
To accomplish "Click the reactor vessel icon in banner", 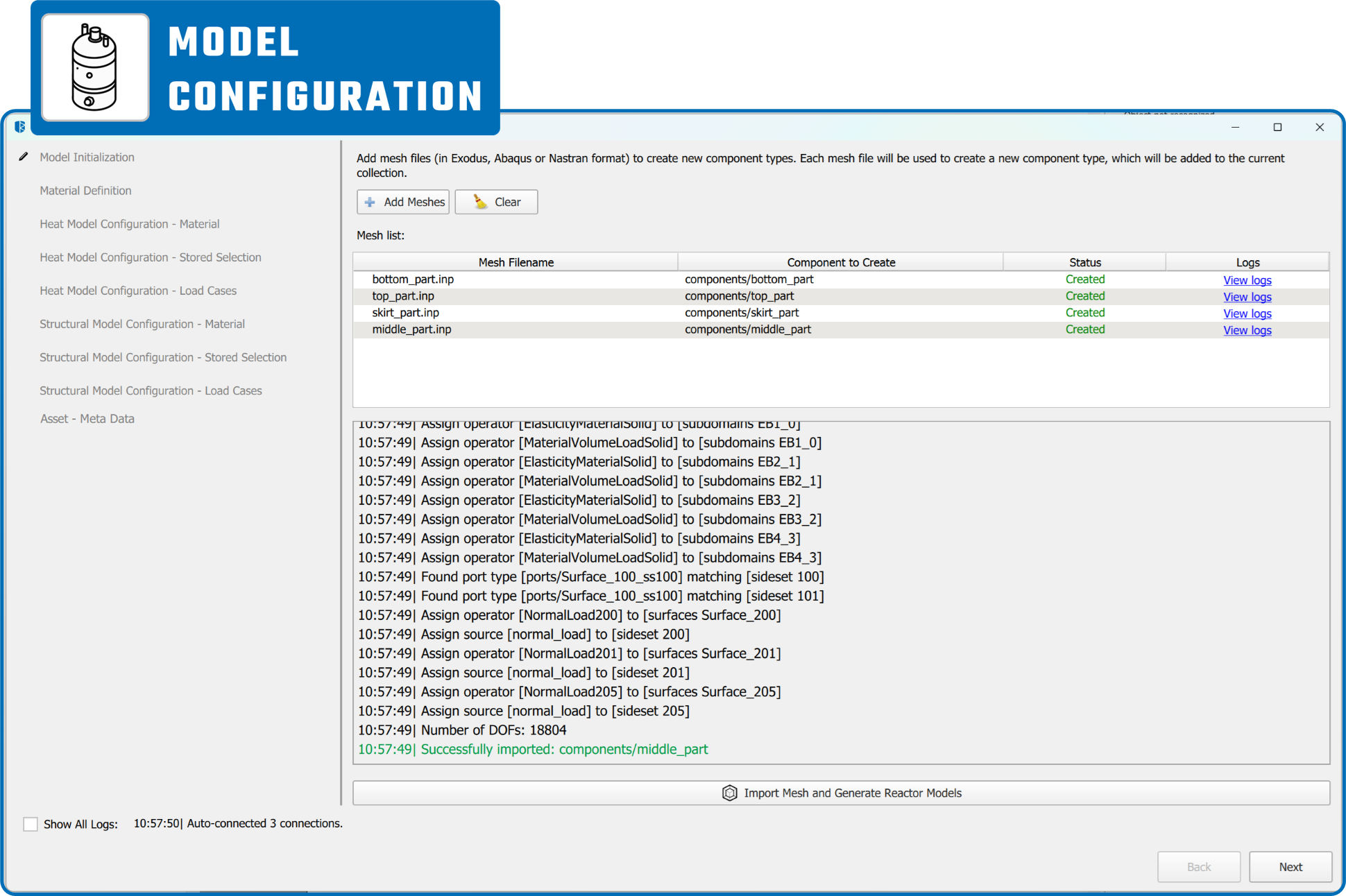I will coord(95,68).
